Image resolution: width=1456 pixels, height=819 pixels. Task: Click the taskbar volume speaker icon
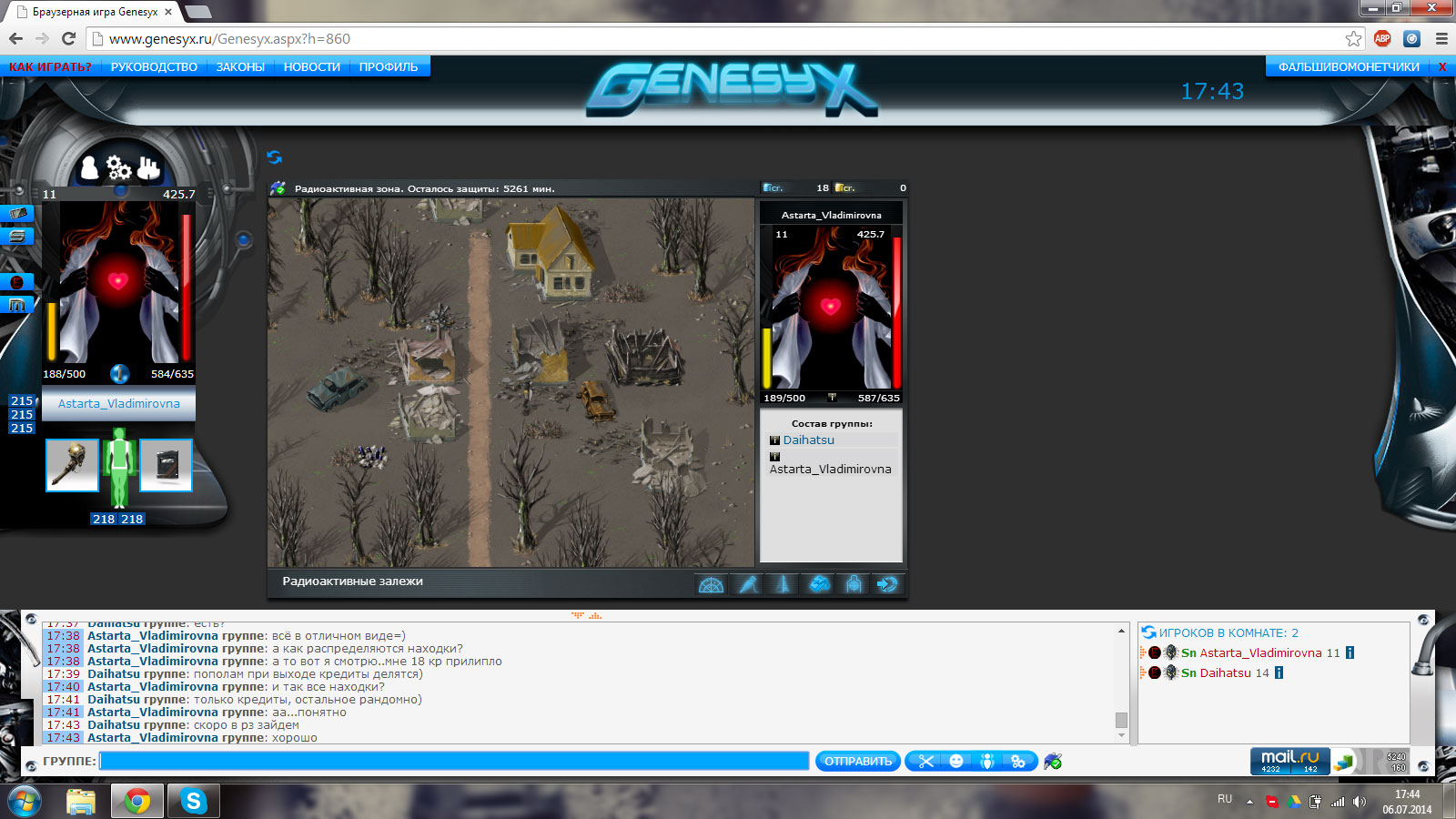click(x=1360, y=802)
